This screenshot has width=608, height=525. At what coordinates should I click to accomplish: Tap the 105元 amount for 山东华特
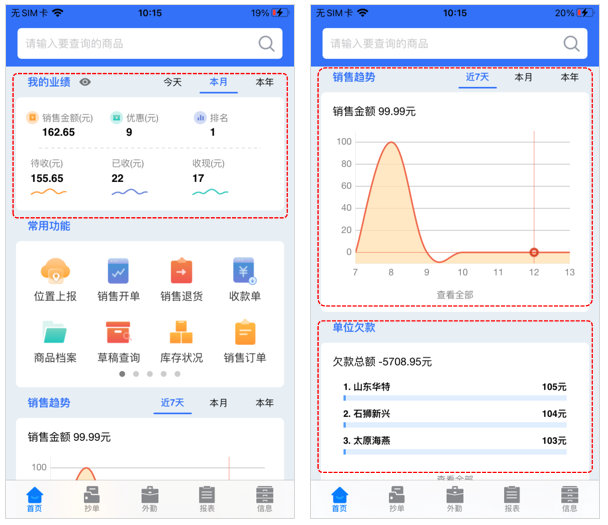pyautogui.click(x=554, y=387)
